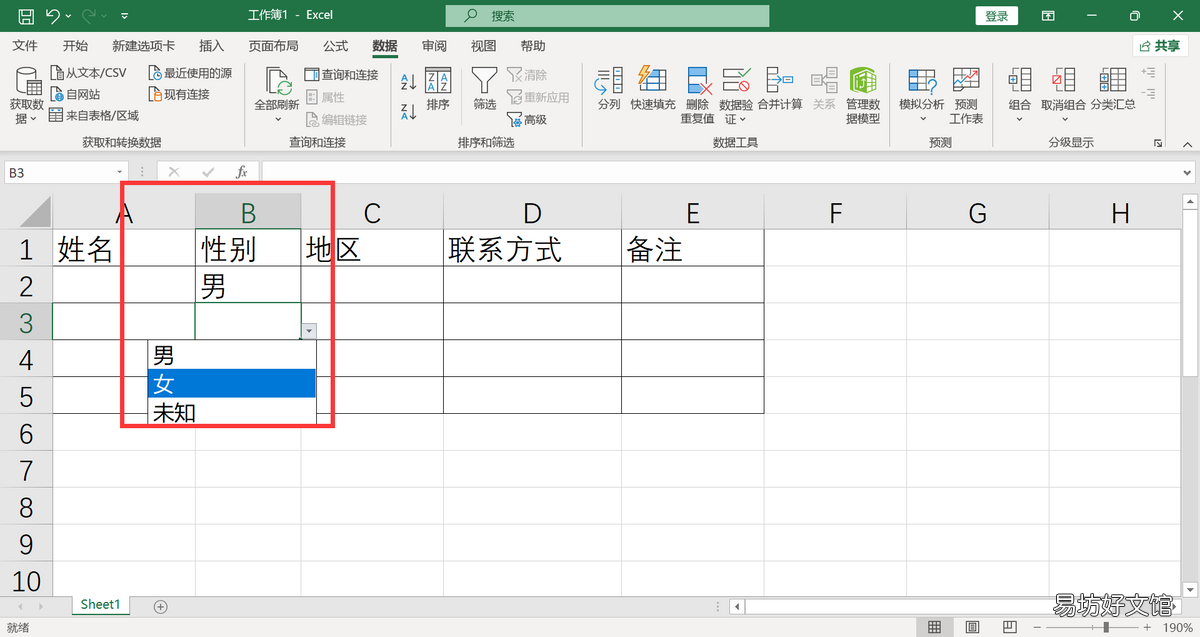The width and height of the screenshot is (1200, 637).
Task: Select 未知 in the dropdown list
Action: (232, 412)
